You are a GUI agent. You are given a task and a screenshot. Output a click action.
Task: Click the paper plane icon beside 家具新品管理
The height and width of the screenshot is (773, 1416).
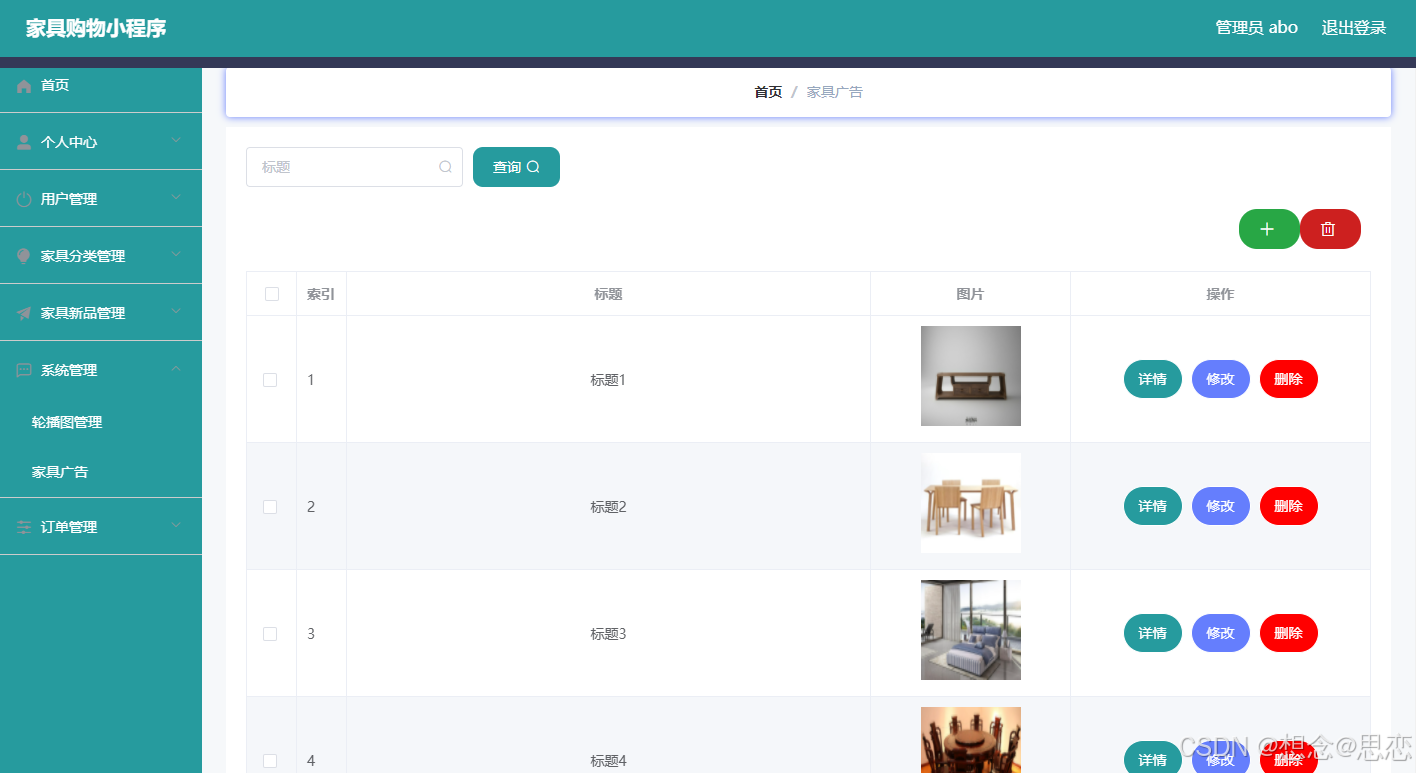point(24,313)
